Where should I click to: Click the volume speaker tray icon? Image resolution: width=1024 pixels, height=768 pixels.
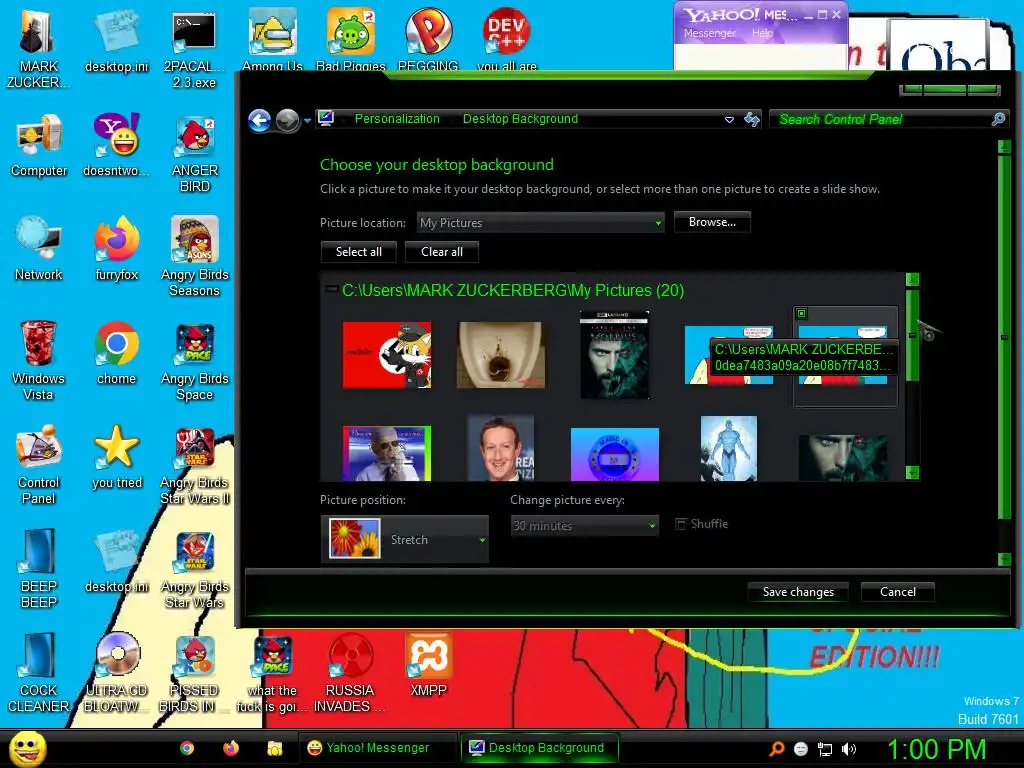click(849, 749)
